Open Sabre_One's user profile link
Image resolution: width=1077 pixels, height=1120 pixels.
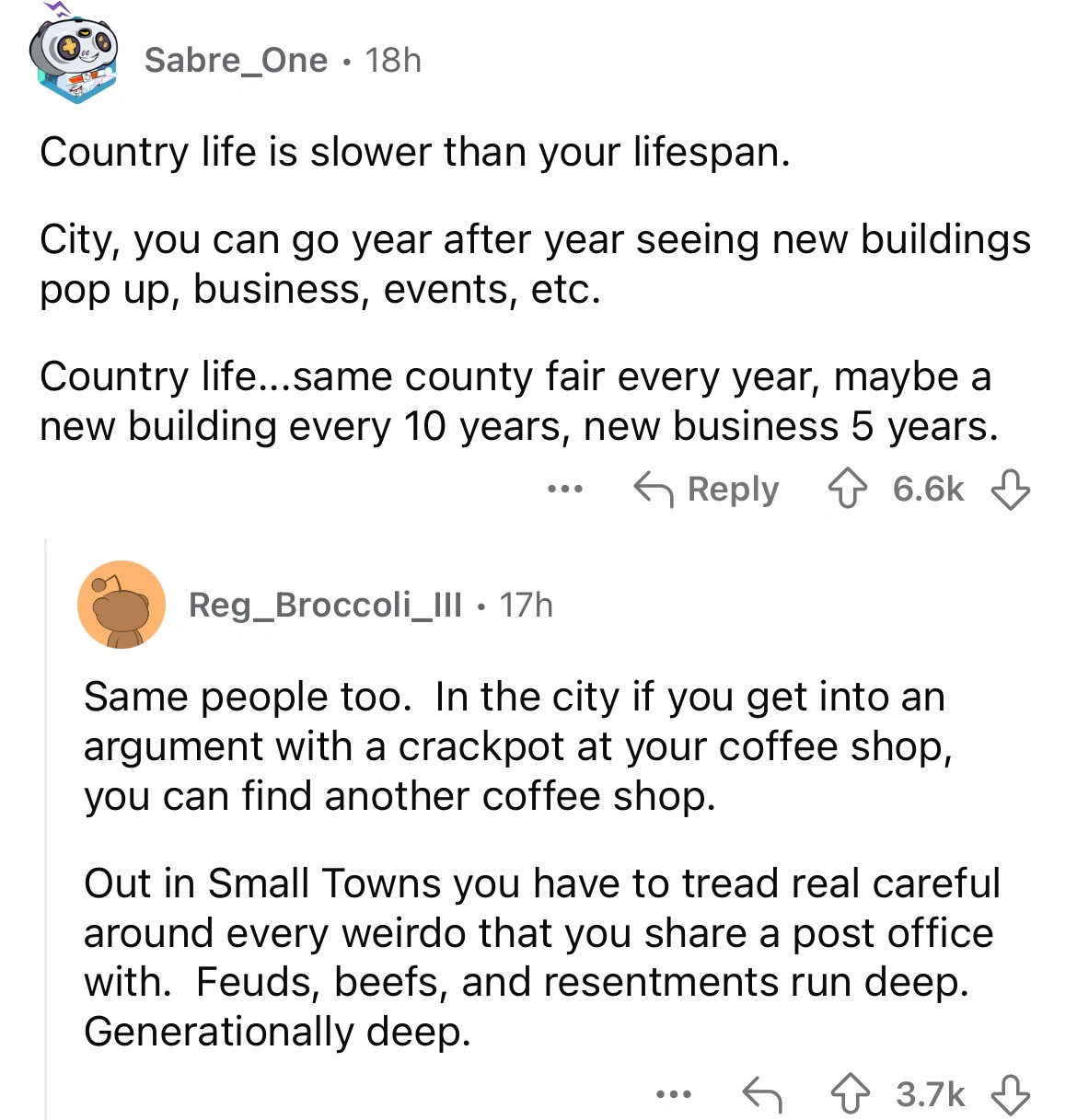coord(236,60)
